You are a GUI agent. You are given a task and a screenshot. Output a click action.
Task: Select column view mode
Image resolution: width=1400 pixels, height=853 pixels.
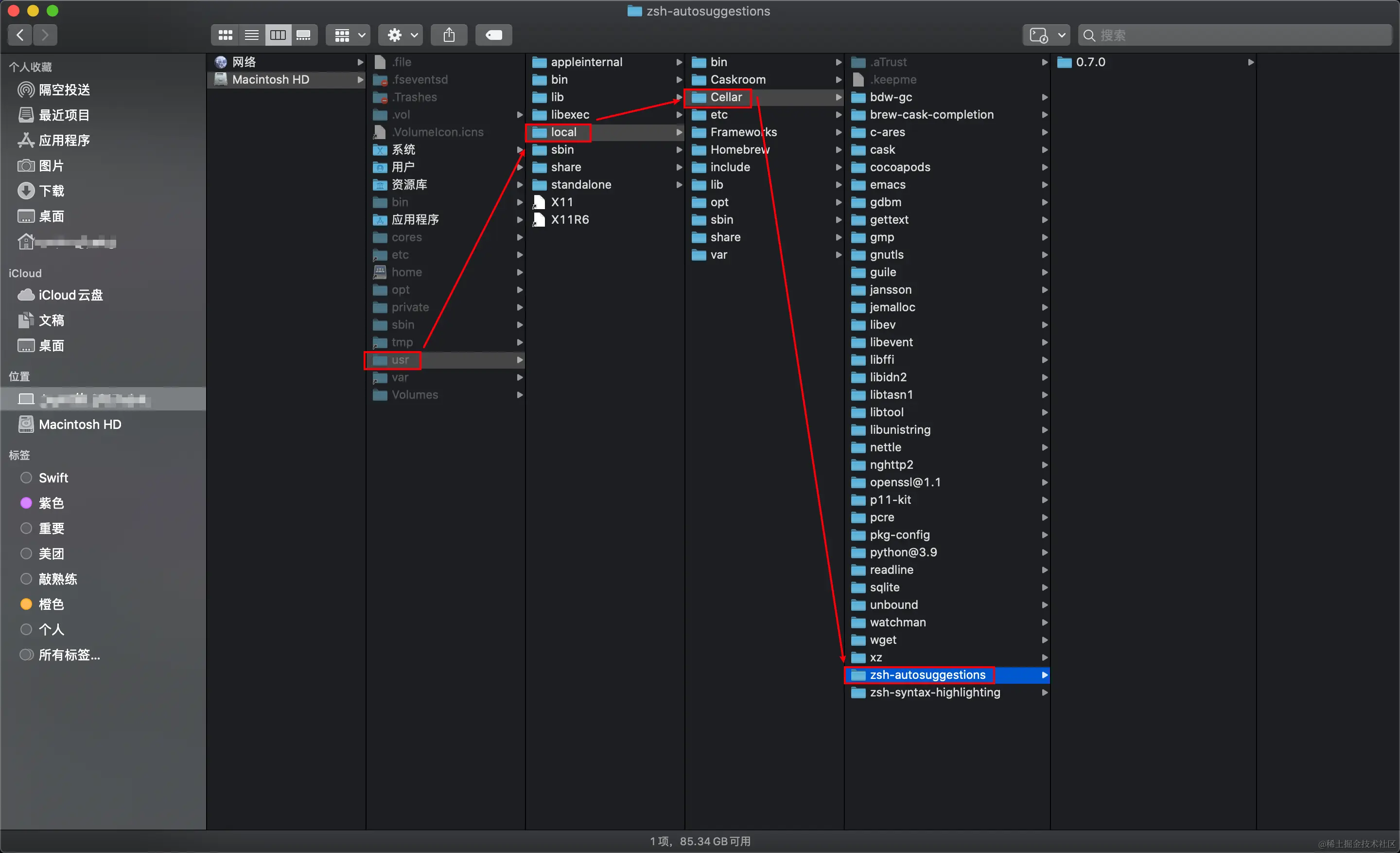[x=278, y=35]
